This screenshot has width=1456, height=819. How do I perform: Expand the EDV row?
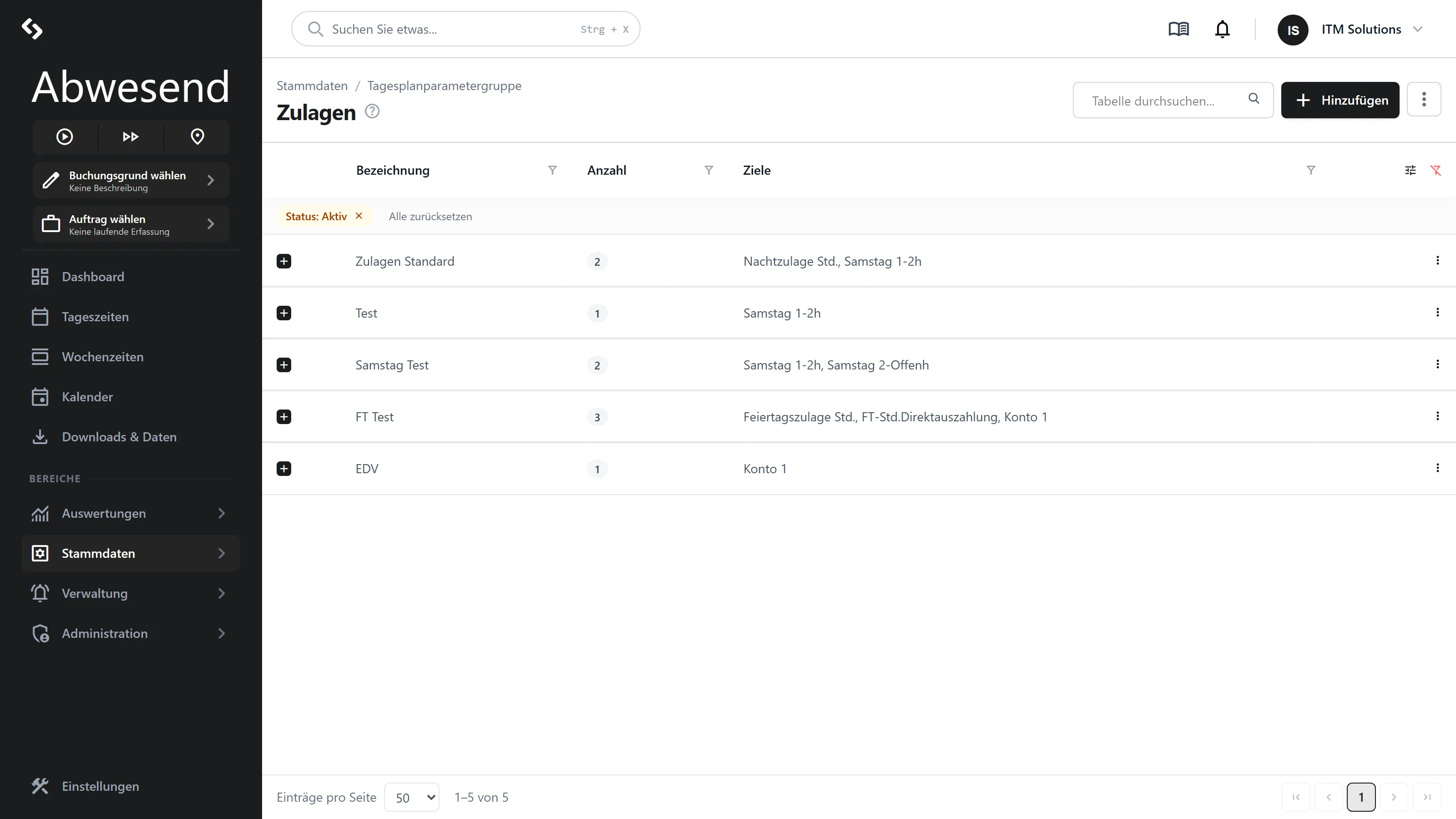284,469
